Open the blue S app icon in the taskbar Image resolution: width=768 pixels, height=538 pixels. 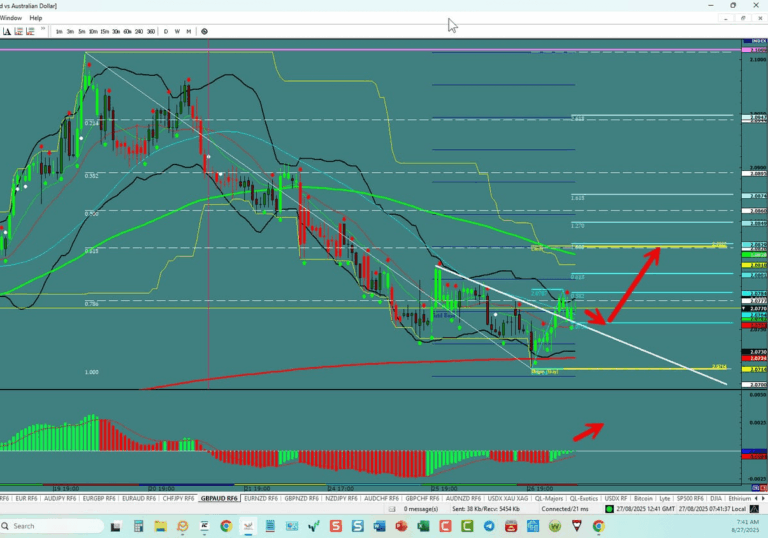pos(358,526)
